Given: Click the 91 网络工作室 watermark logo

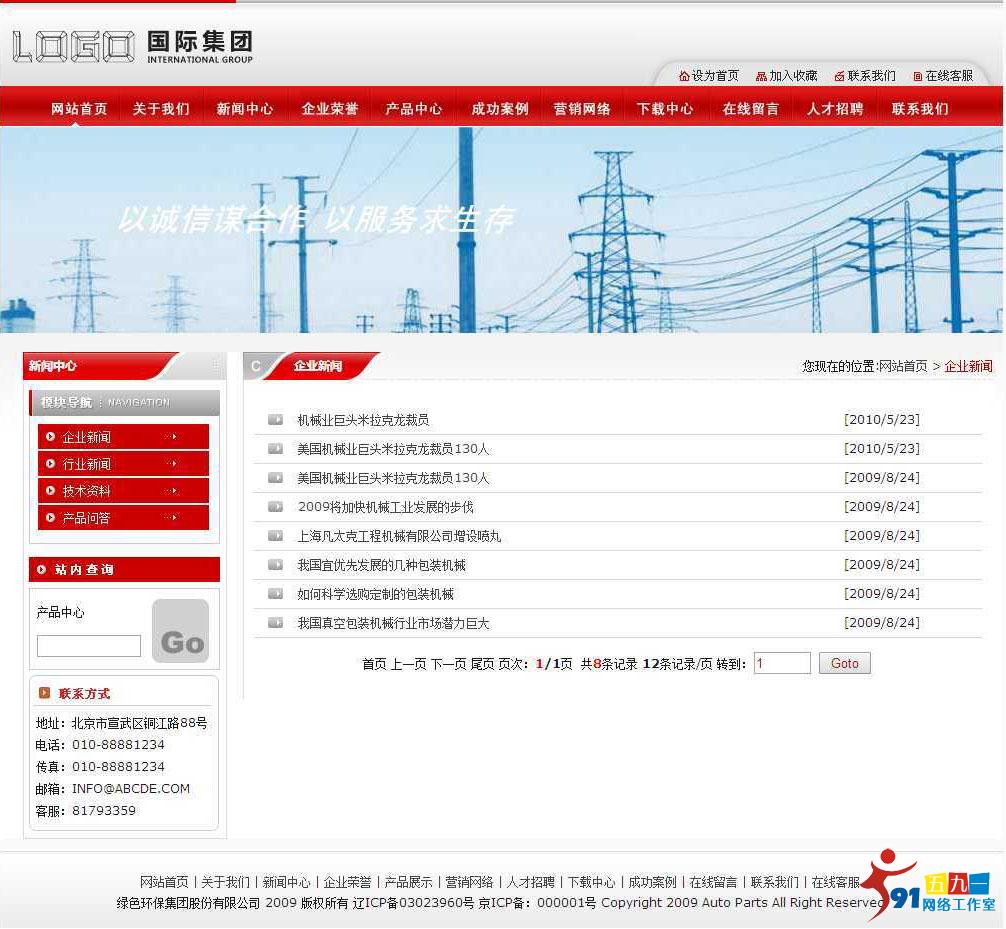Looking at the screenshot, I should [x=928, y=887].
